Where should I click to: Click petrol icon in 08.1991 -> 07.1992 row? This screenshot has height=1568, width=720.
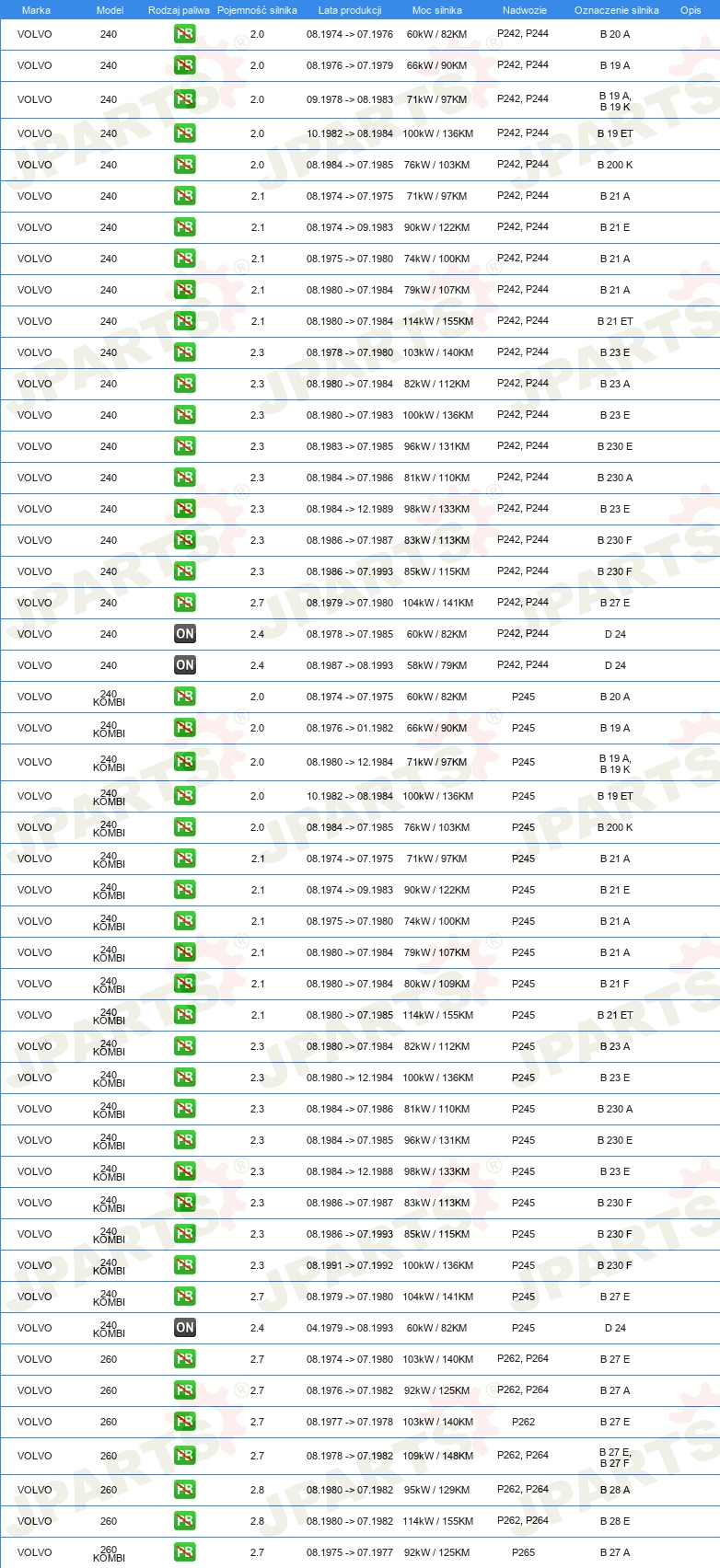(185, 1265)
